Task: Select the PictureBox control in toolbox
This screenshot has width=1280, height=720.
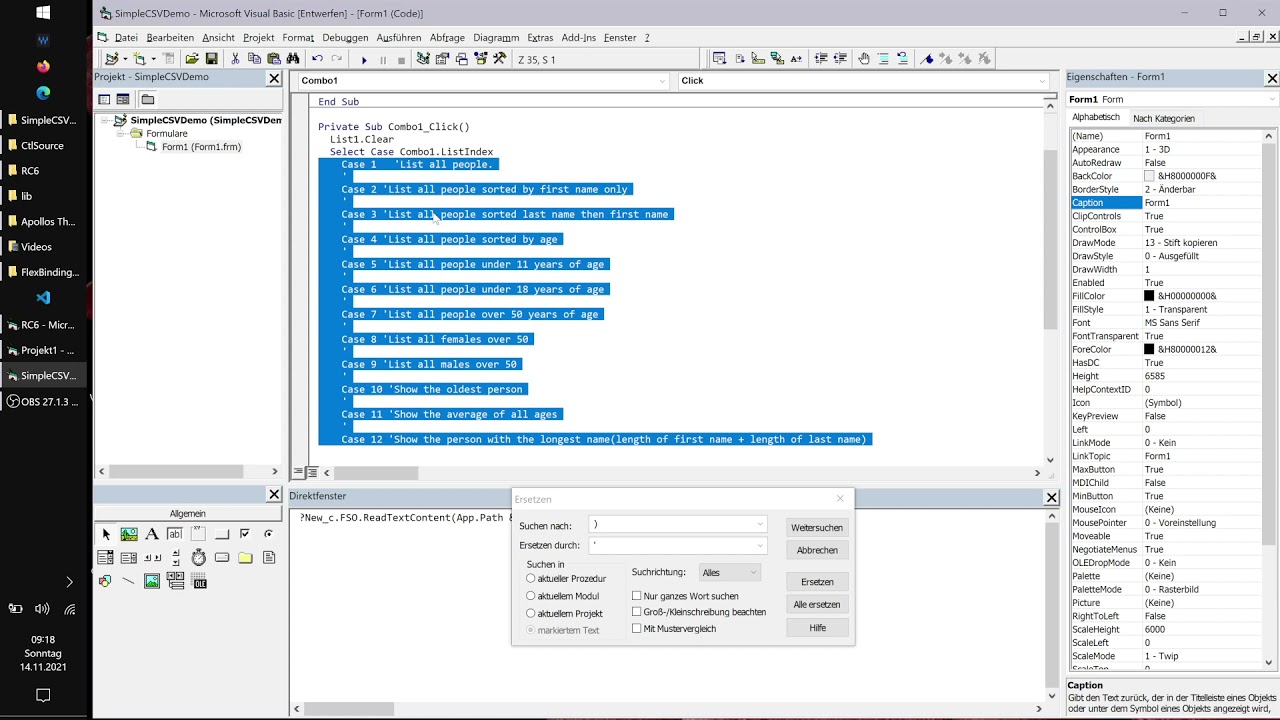Action: point(129,534)
